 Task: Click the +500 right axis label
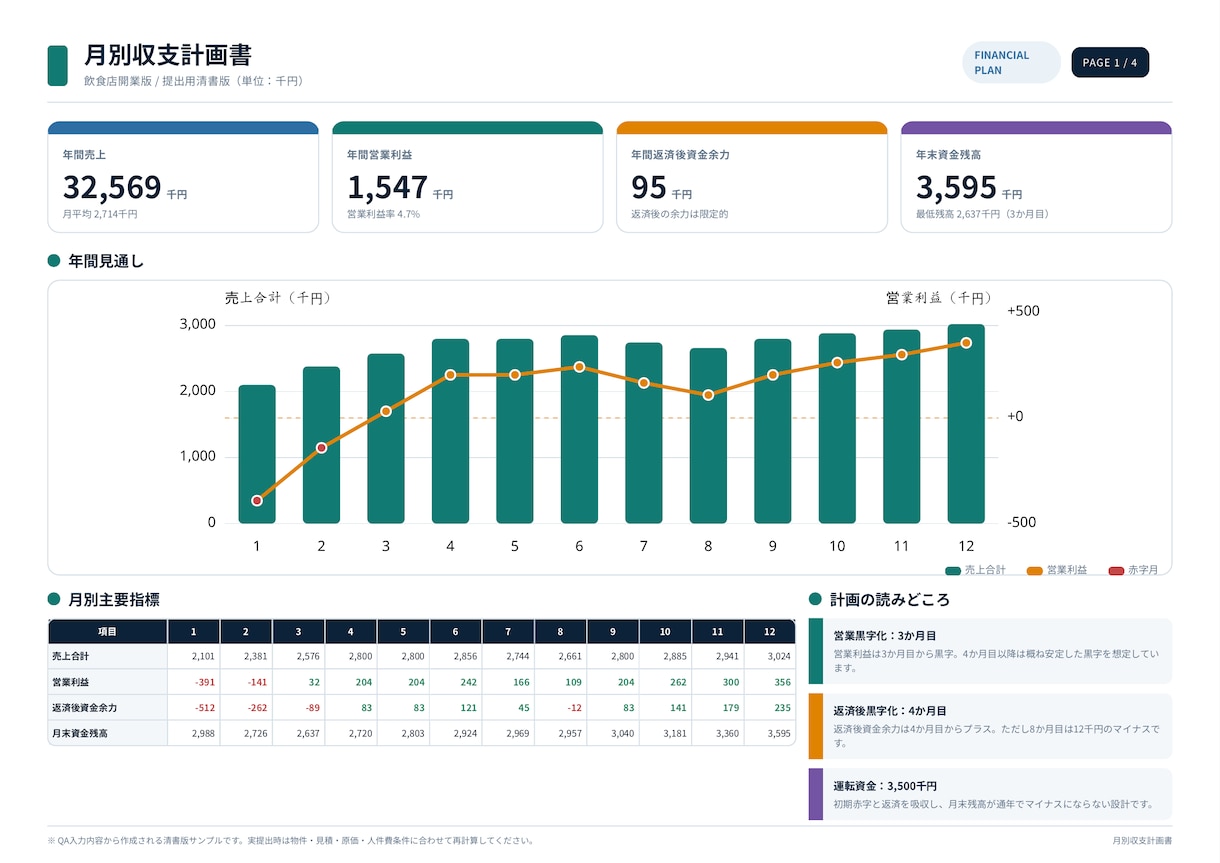[1023, 311]
